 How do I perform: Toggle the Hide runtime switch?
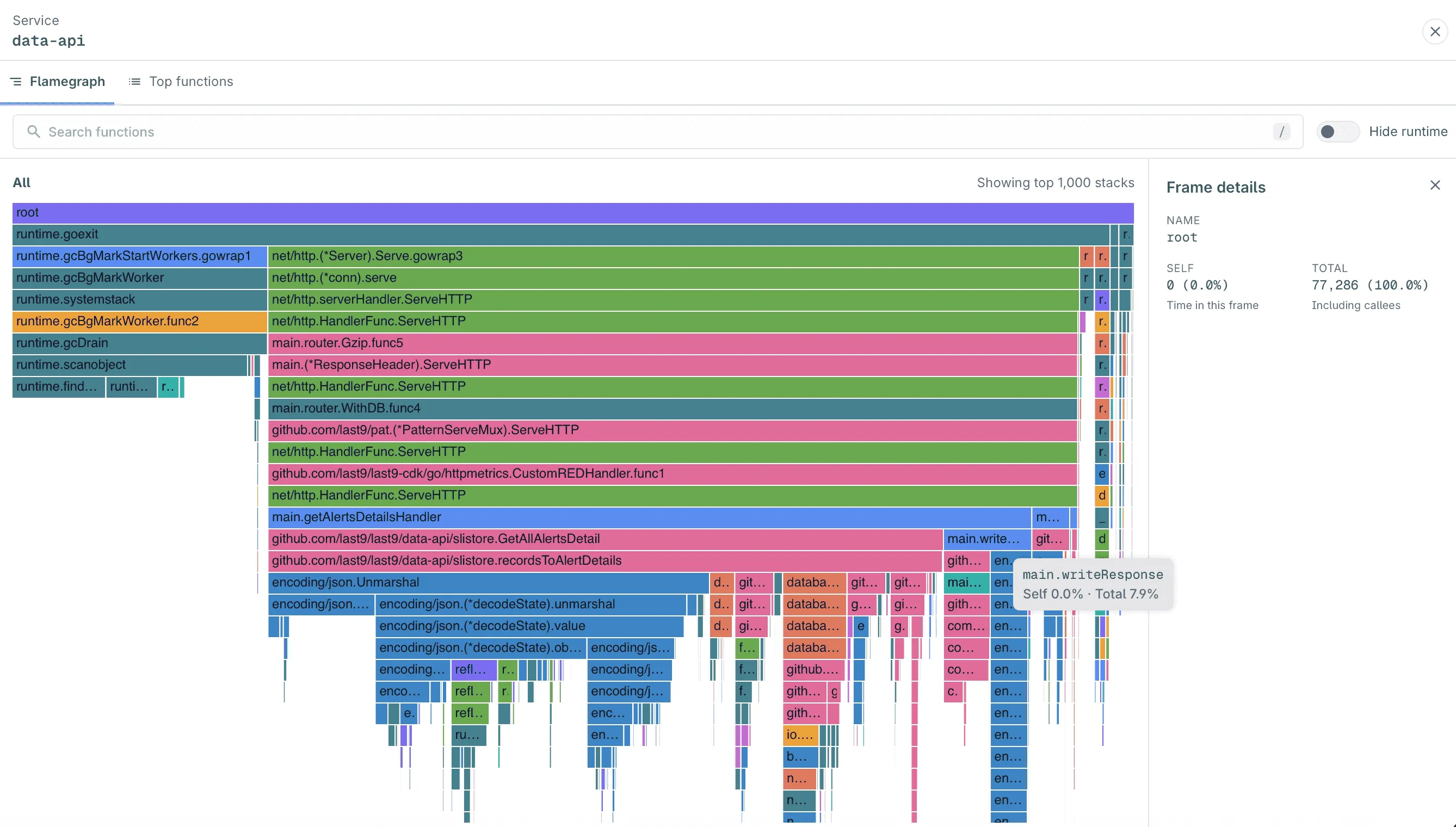tap(1338, 132)
